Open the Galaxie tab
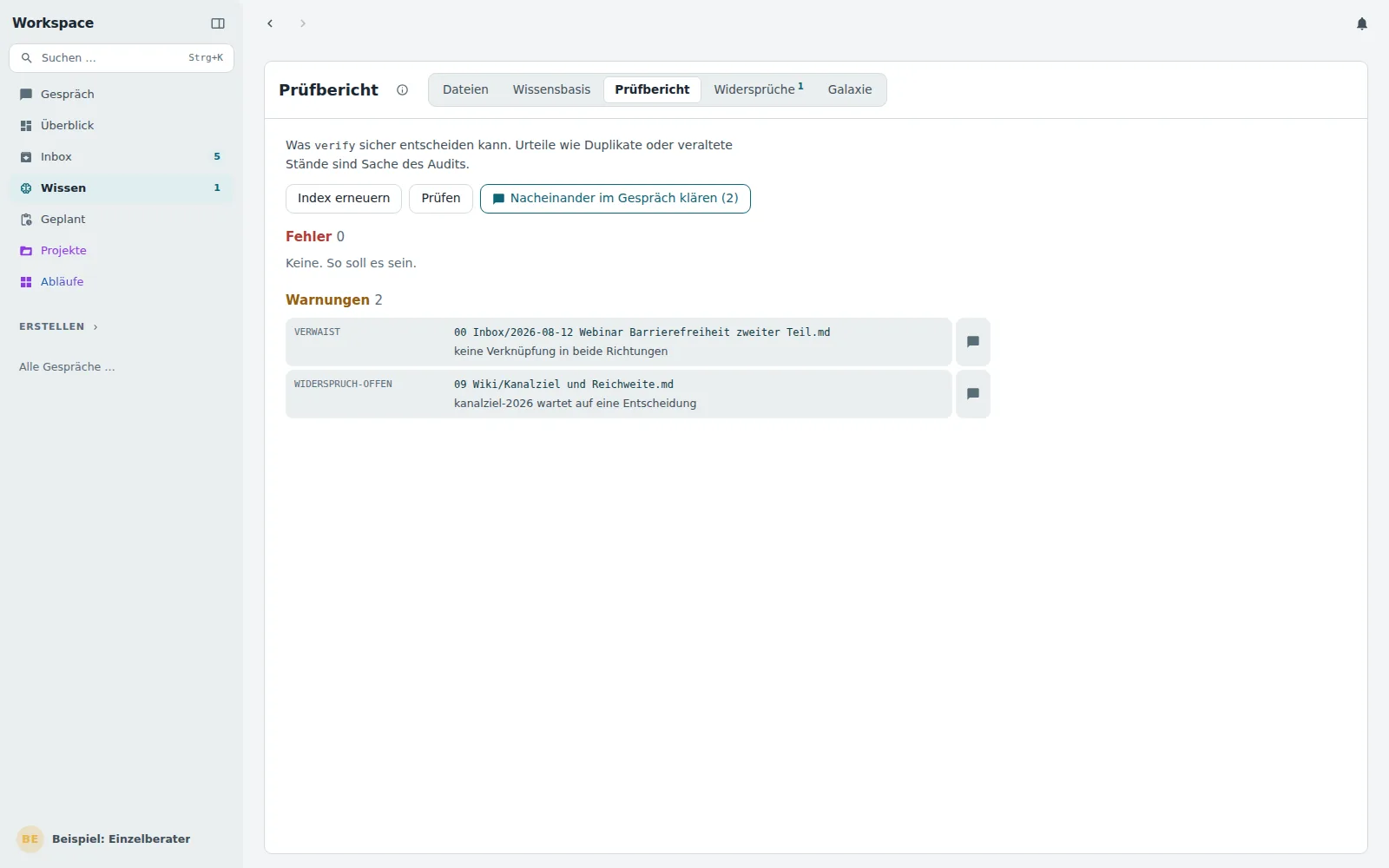This screenshot has width=1389, height=868. tap(850, 89)
